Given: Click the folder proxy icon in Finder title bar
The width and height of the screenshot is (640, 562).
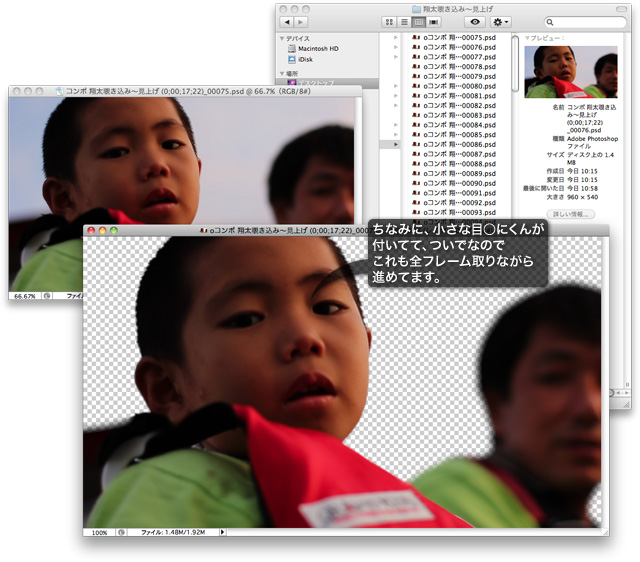Looking at the screenshot, I should coord(416,9).
